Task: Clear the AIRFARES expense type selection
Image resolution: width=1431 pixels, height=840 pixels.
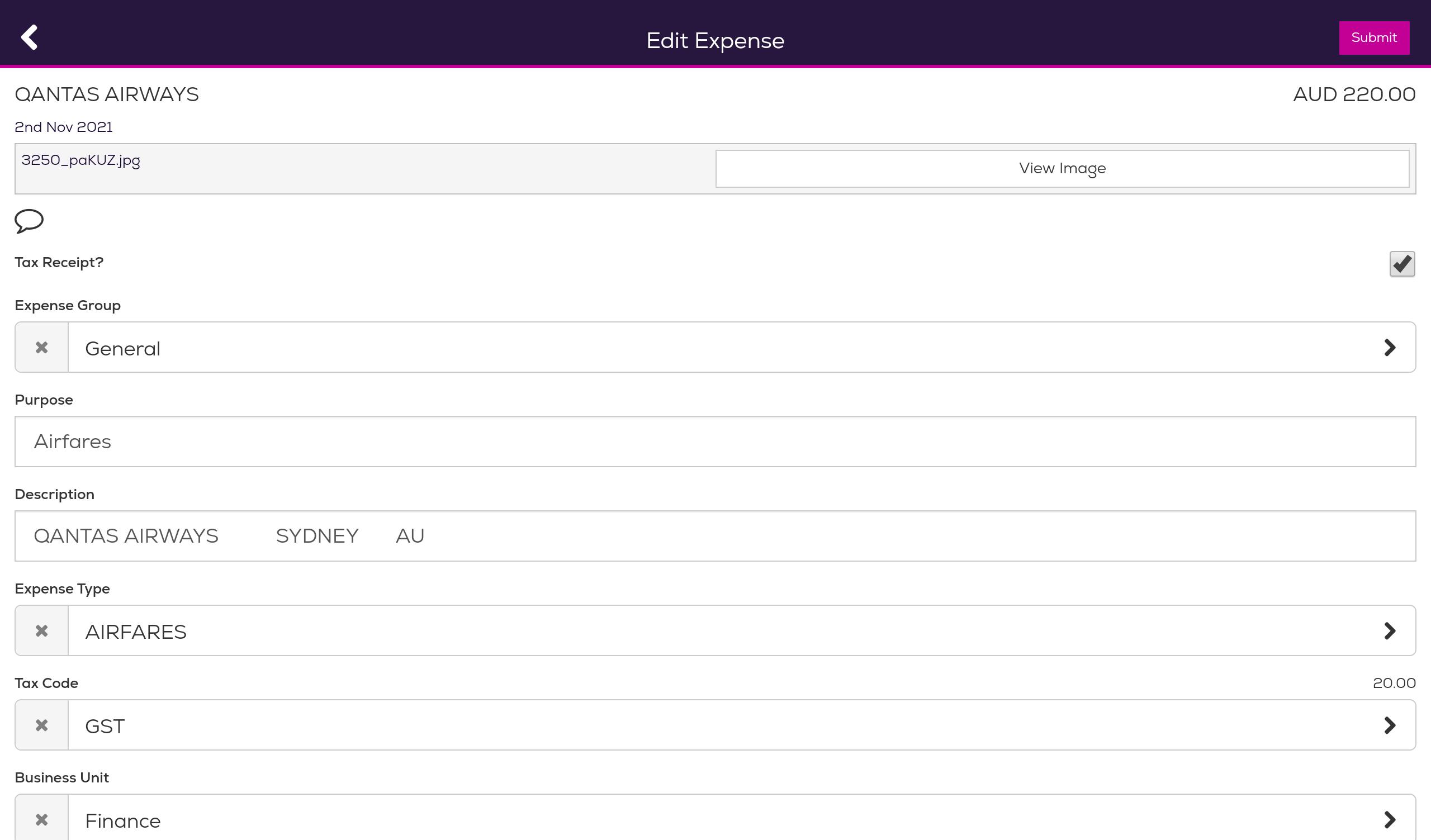Action: tap(41, 630)
